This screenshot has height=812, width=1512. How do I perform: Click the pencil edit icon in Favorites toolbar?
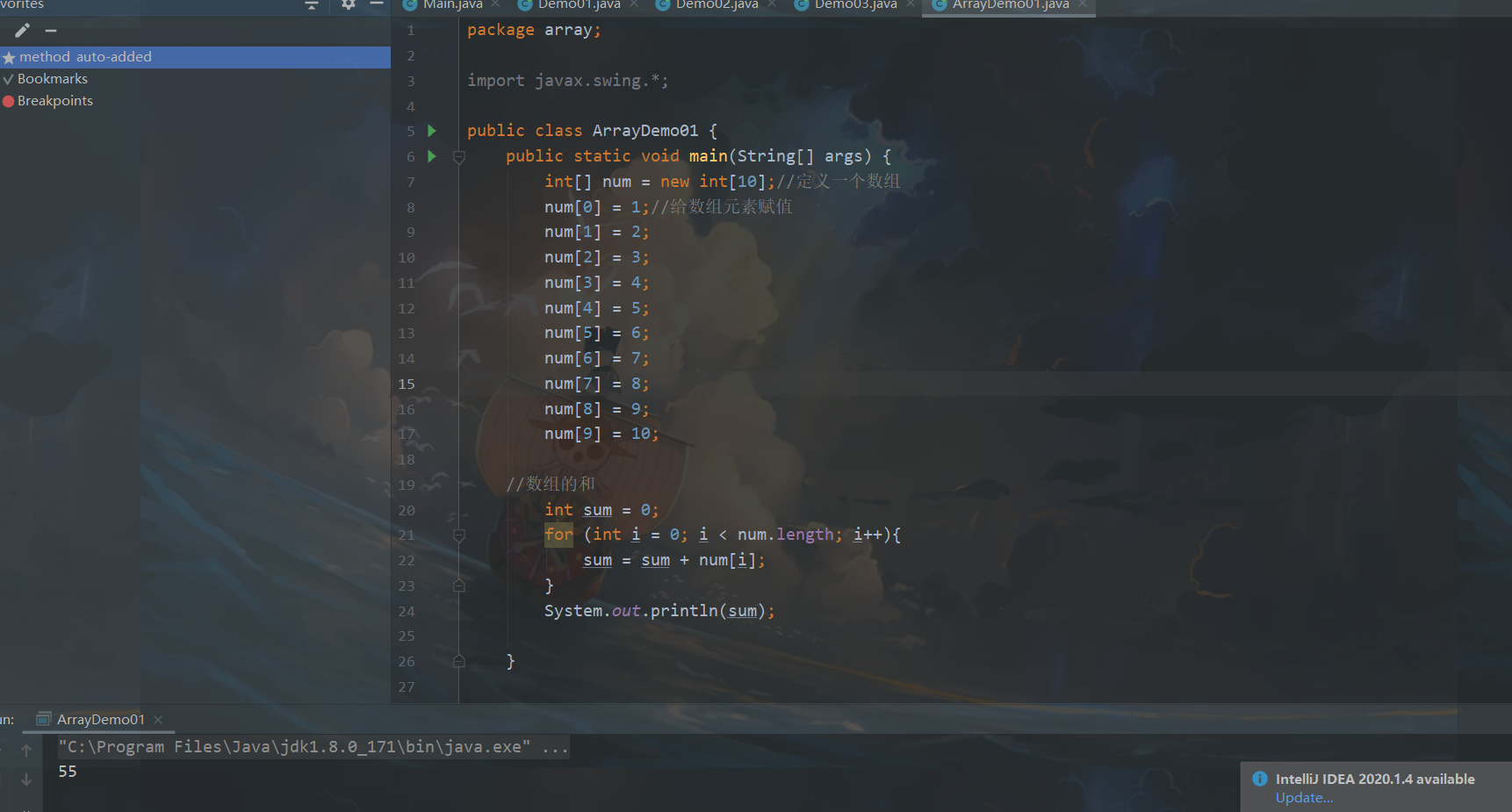pyautogui.click(x=23, y=31)
